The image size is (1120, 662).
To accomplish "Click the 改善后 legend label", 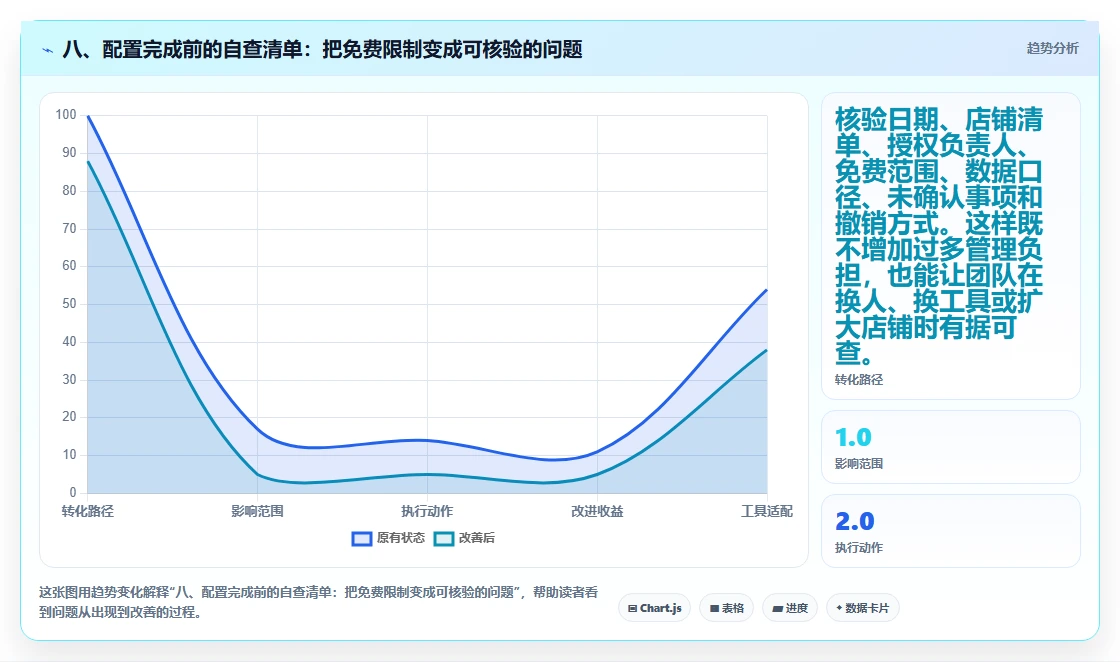I will [476, 538].
